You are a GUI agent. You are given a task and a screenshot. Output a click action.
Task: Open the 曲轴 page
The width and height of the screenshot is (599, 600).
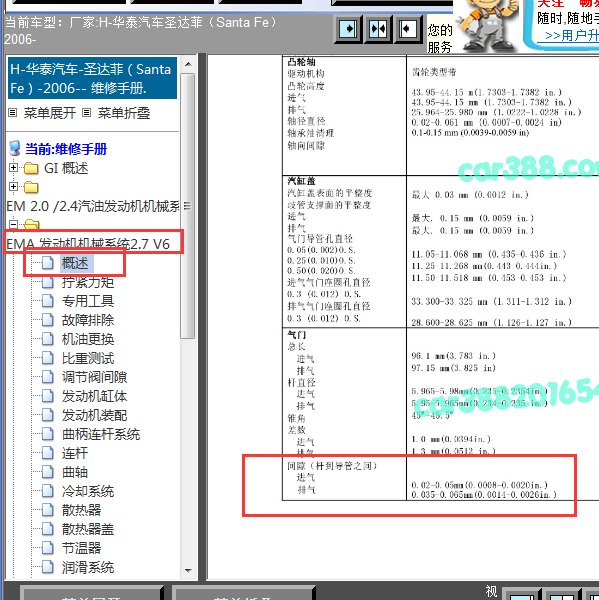coord(75,472)
